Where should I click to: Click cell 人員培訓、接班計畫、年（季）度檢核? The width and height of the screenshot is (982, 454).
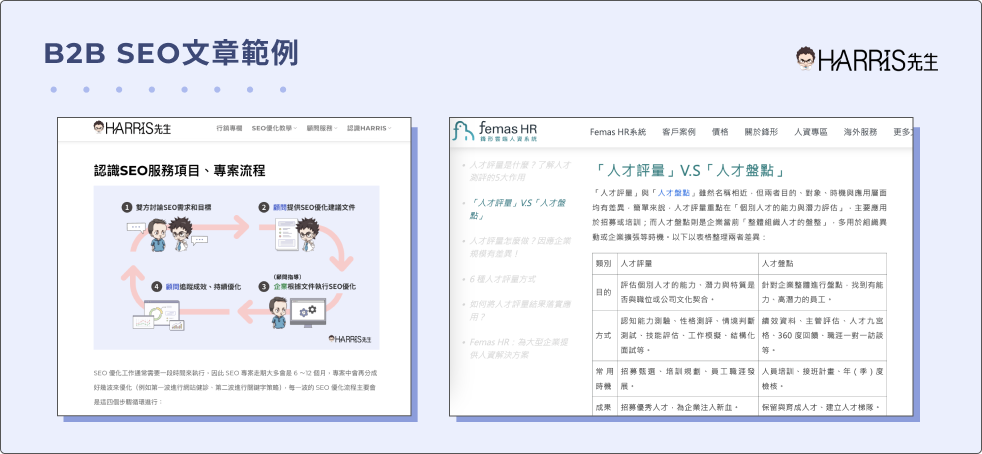822,378
